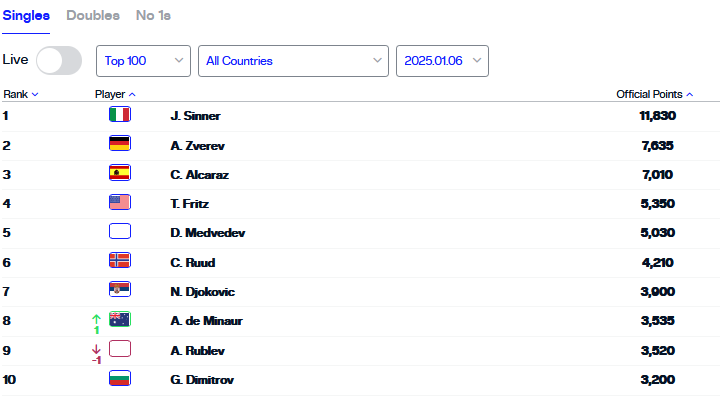Open J. Sinner's player profile
This screenshot has height=404, width=720.
click(x=196, y=116)
